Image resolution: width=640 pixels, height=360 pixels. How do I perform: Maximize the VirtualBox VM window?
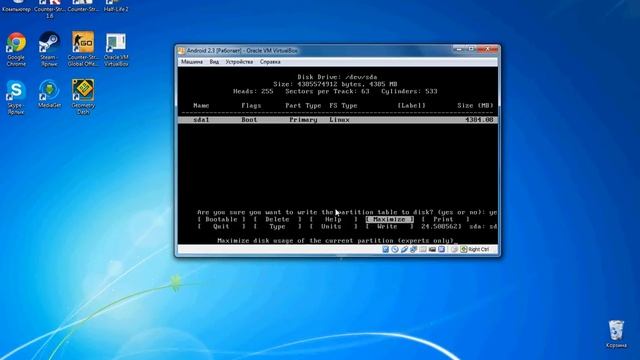click(x=471, y=49)
